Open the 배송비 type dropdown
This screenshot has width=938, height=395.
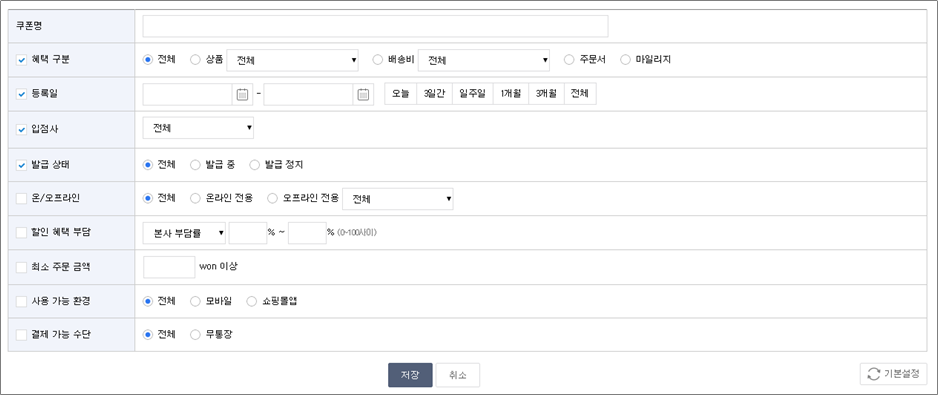click(484, 60)
